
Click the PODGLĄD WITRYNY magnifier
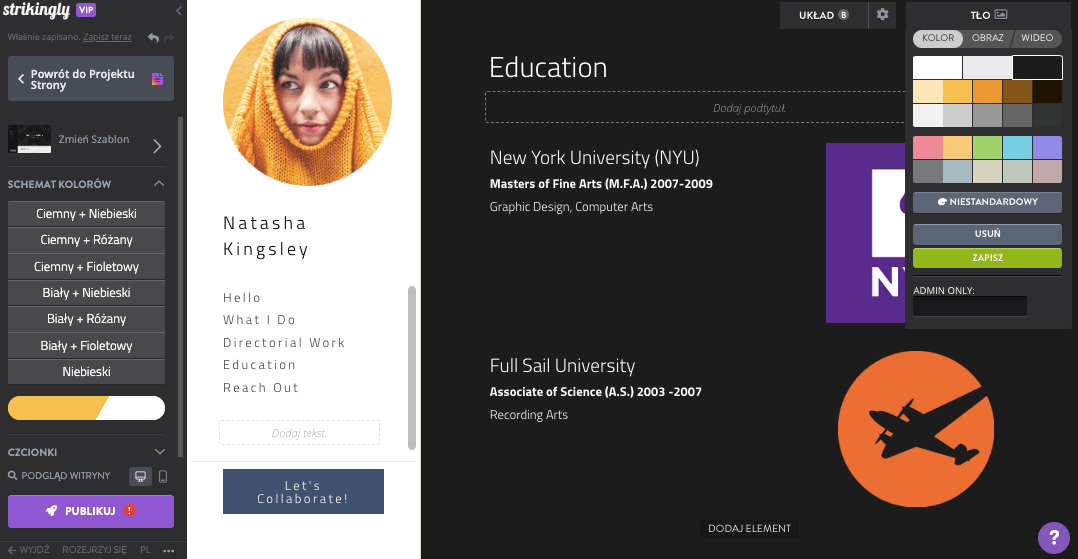[x=12, y=475]
